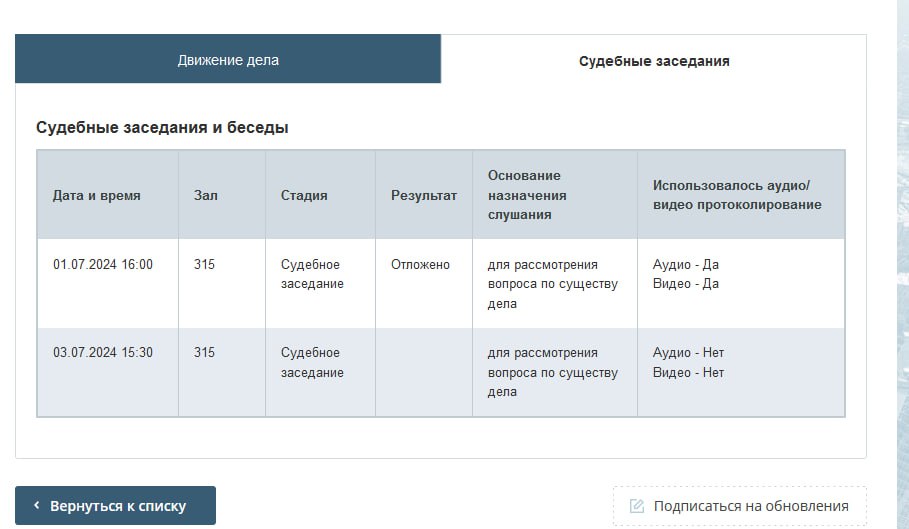
Task: Select the 01.07.2024 16:00 date cell
Action: click(103, 265)
